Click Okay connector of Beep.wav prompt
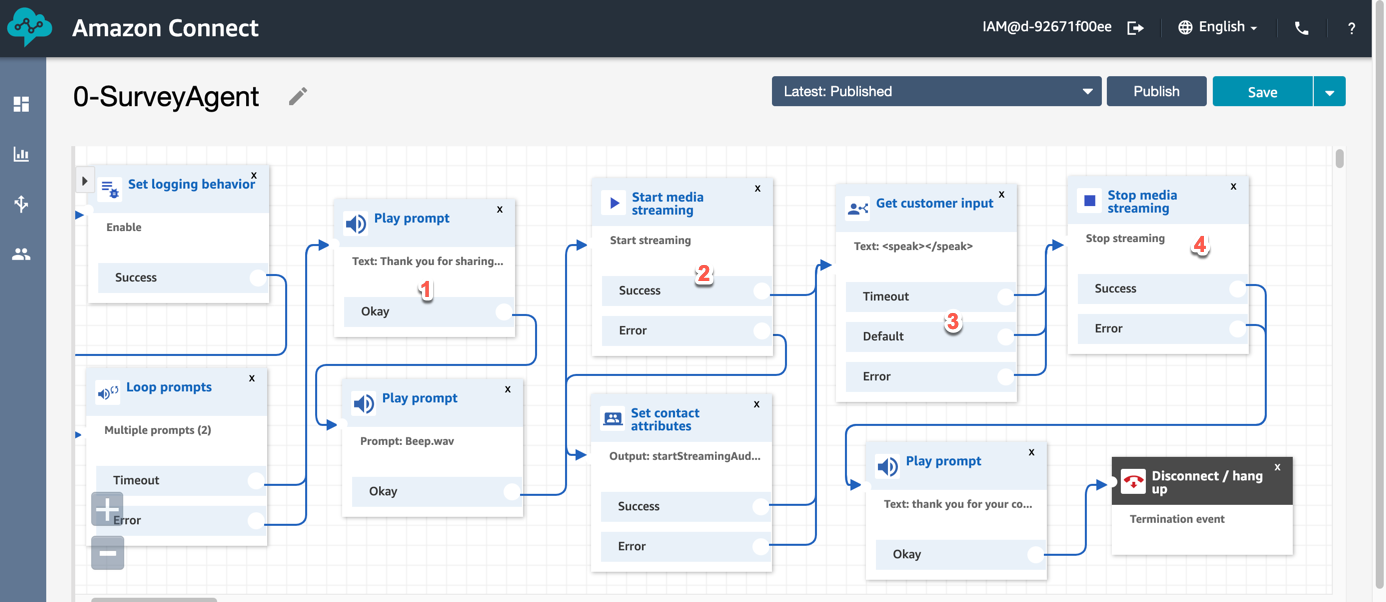This screenshot has width=1386, height=602. (x=512, y=492)
